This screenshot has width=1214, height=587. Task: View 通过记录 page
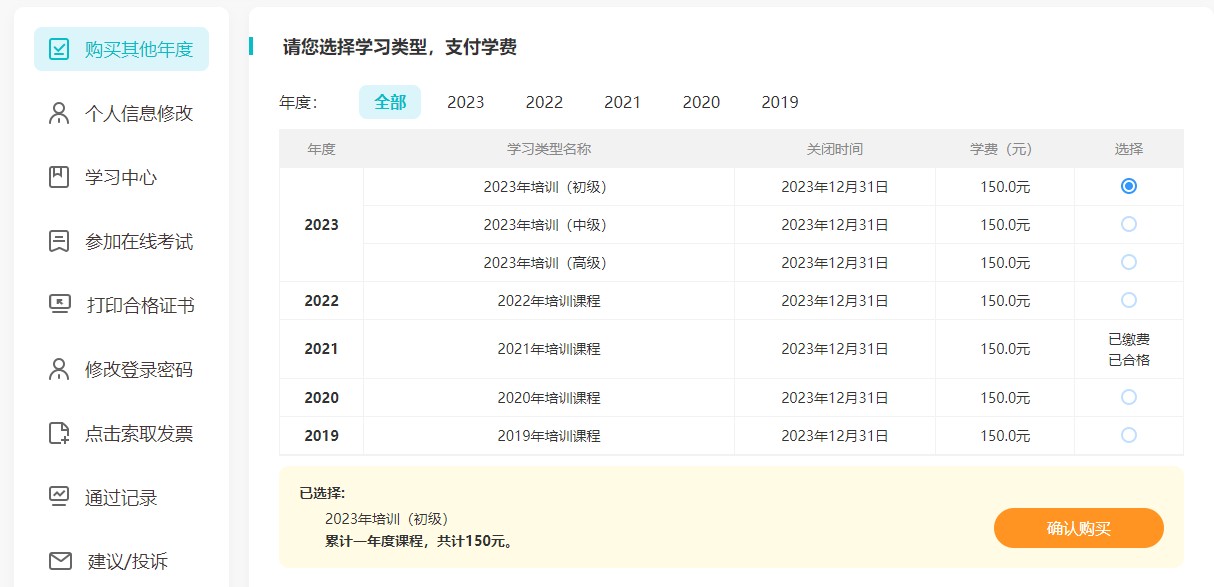[x=121, y=497]
